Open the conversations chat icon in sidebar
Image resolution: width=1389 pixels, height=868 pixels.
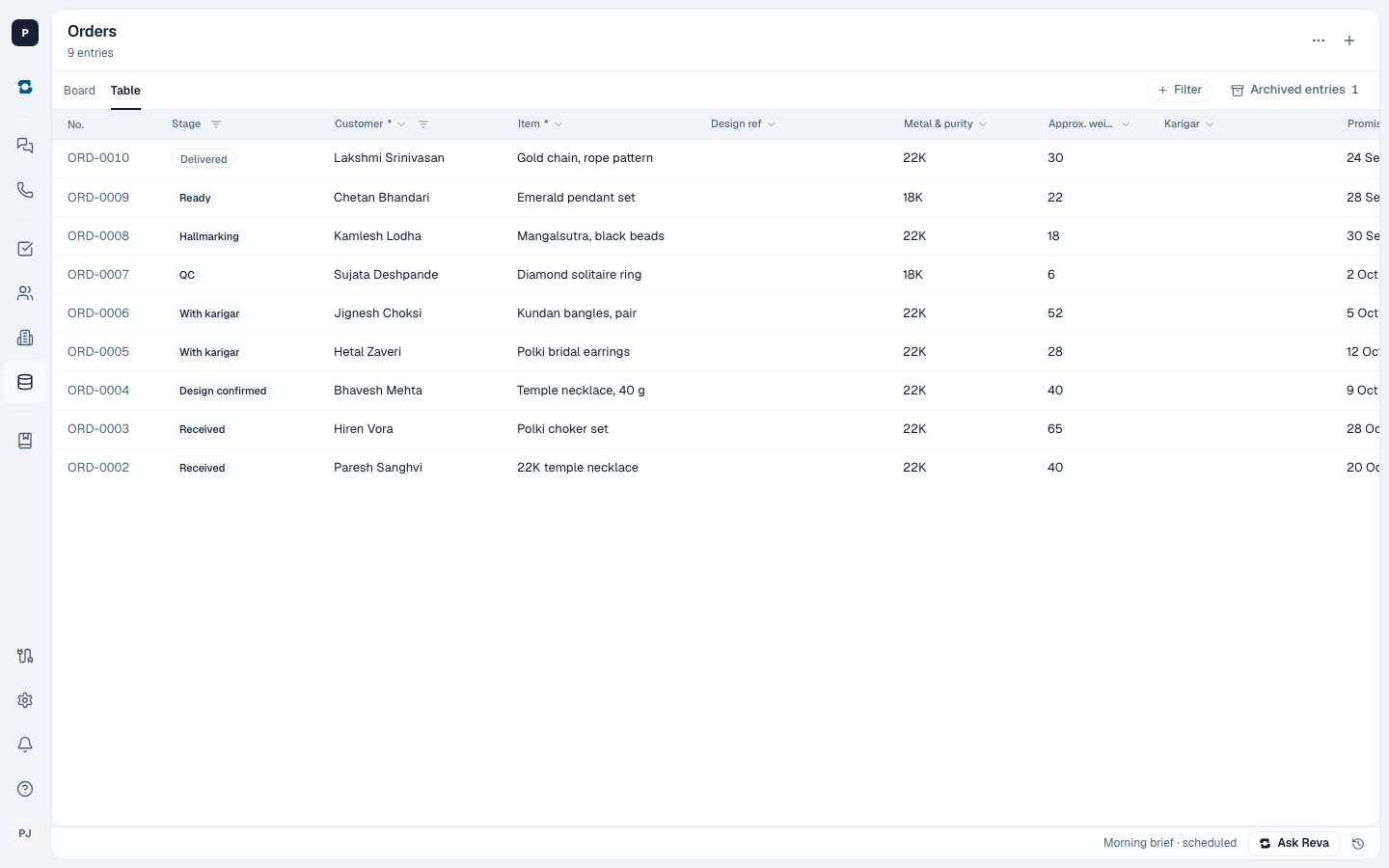(x=25, y=146)
